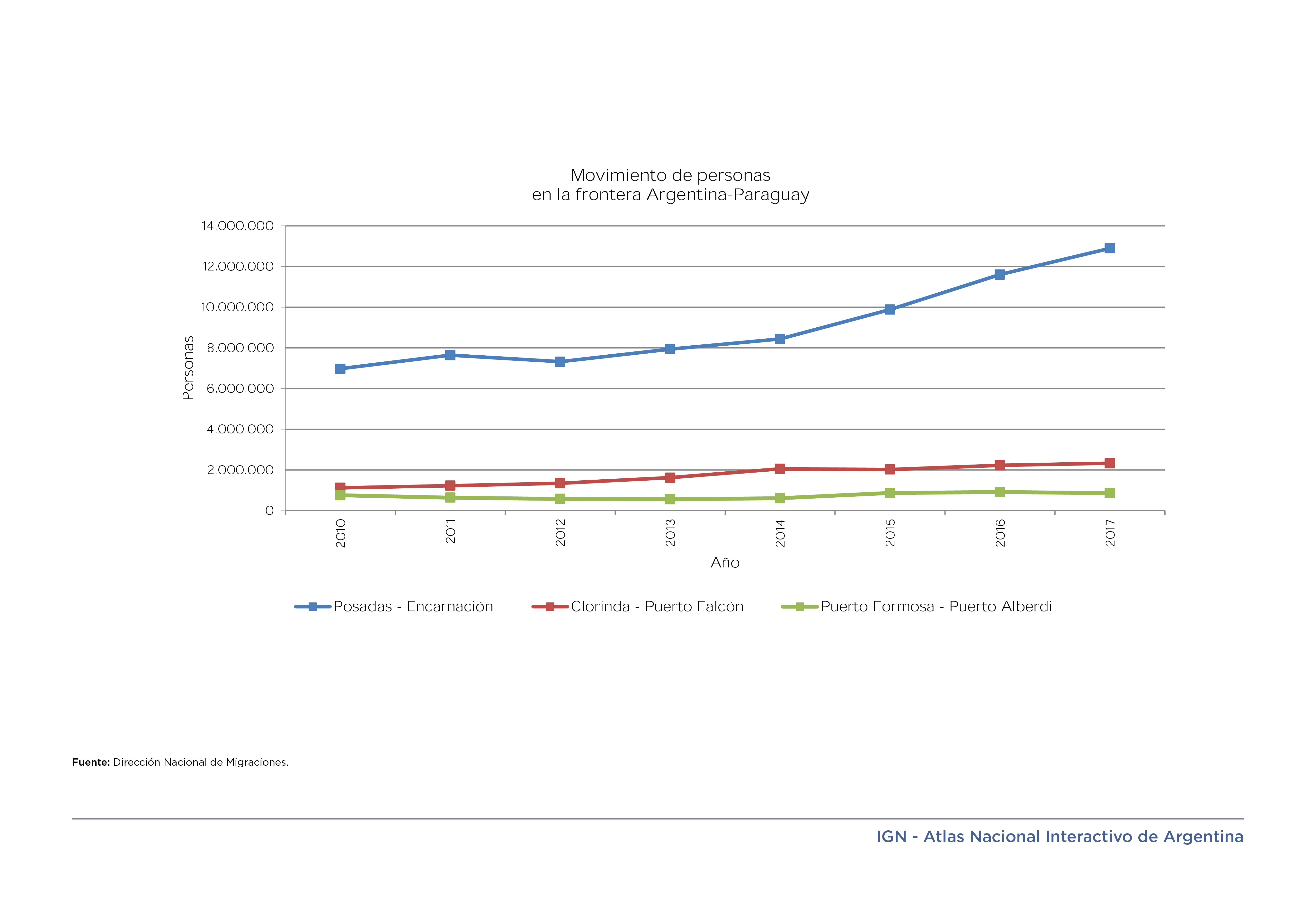Click the green legend marker for Puerto Formosa
Screen dimensions: 1292x924
pos(799,607)
